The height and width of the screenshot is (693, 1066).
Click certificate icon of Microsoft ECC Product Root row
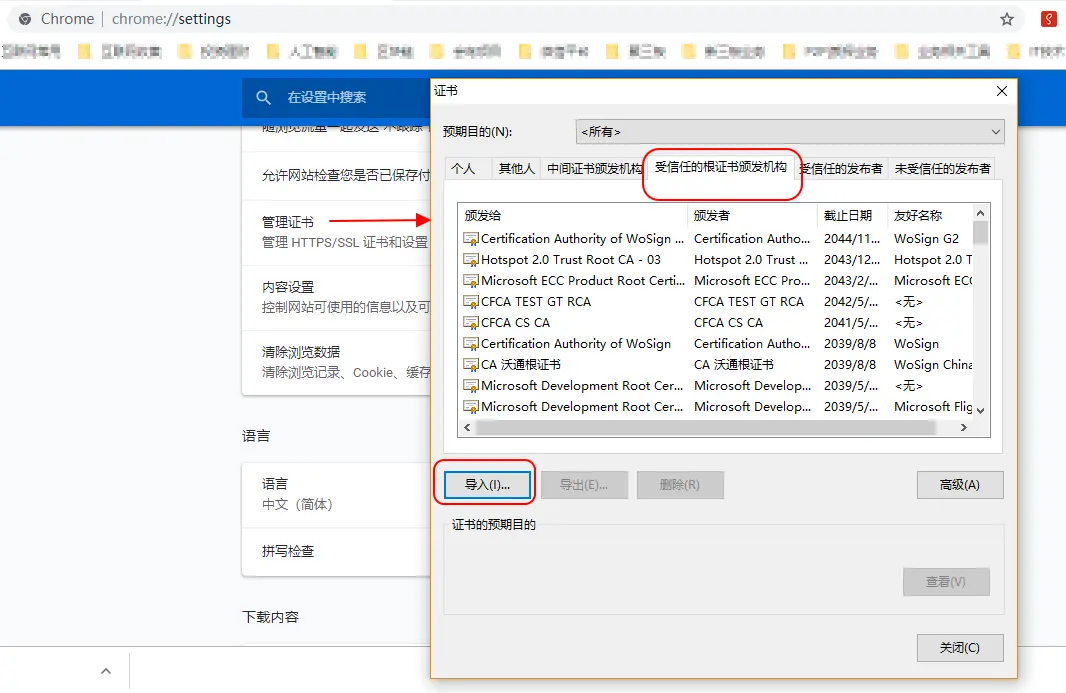pyautogui.click(x=470, y=281)
